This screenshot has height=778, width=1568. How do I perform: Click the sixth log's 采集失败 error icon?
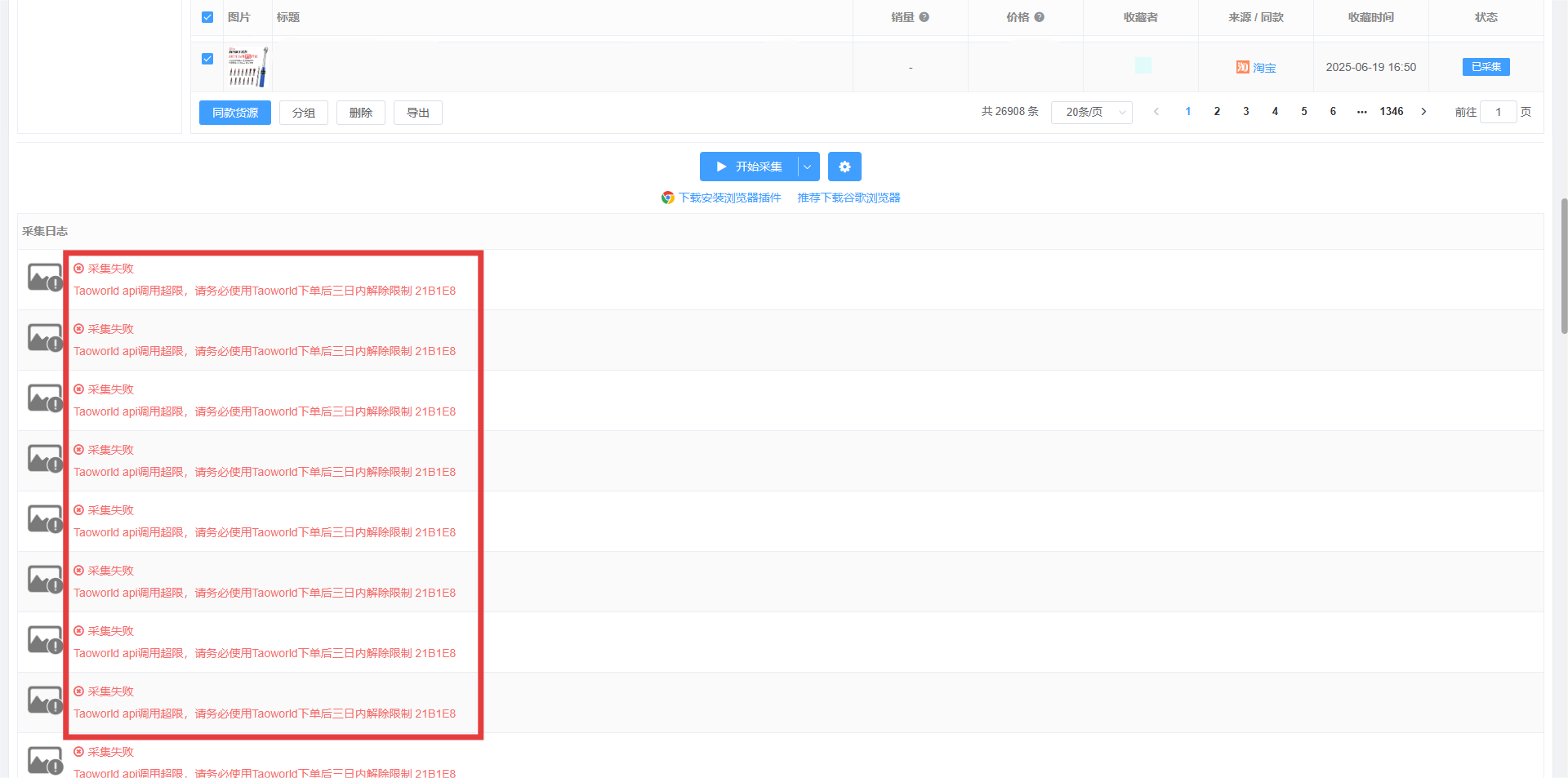pos(79,571)
